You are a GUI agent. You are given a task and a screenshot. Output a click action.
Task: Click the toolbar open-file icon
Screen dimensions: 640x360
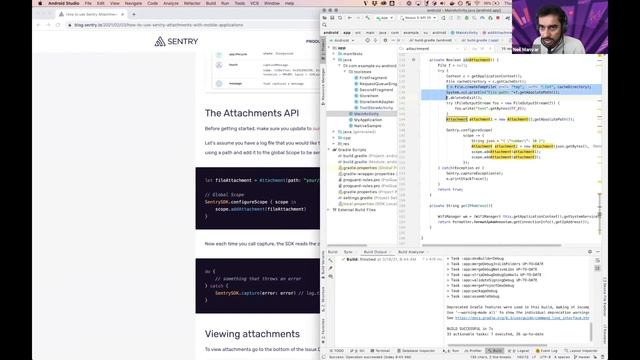[325, 18]
